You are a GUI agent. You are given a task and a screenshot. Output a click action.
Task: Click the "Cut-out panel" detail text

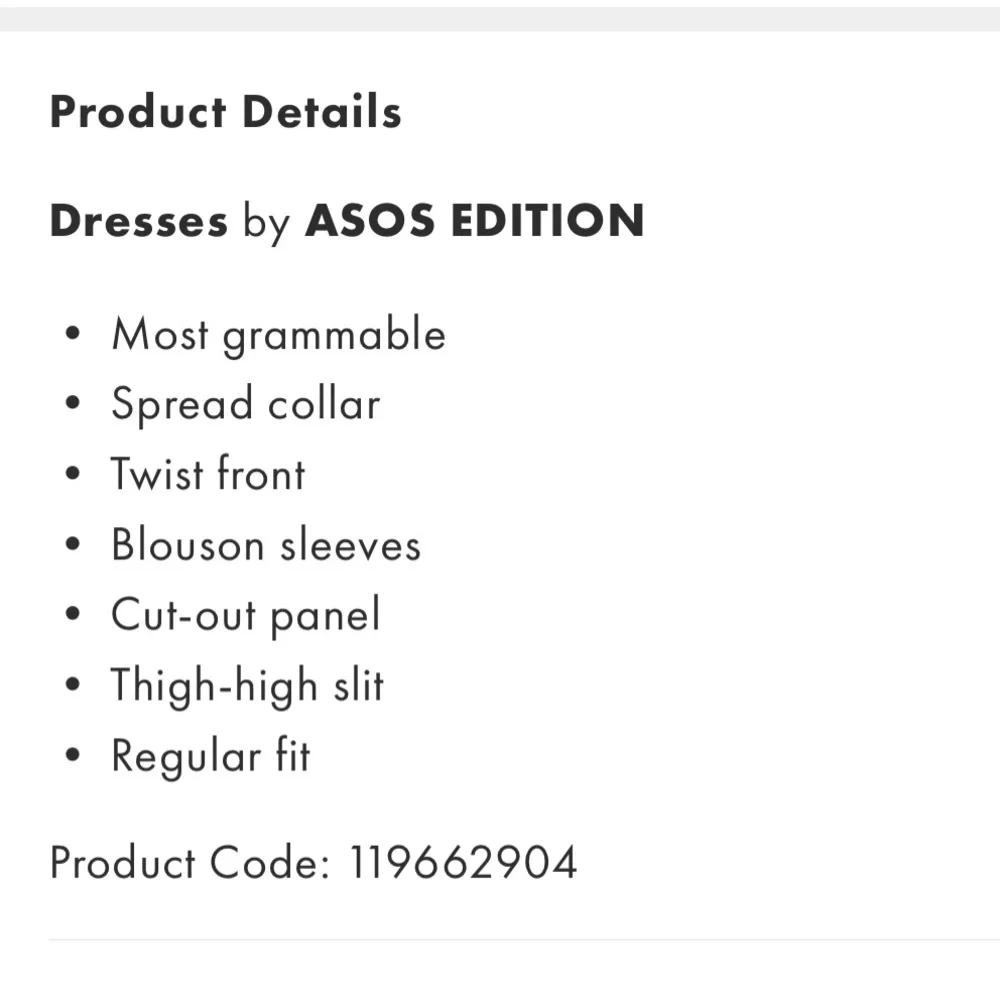point(245,615)
